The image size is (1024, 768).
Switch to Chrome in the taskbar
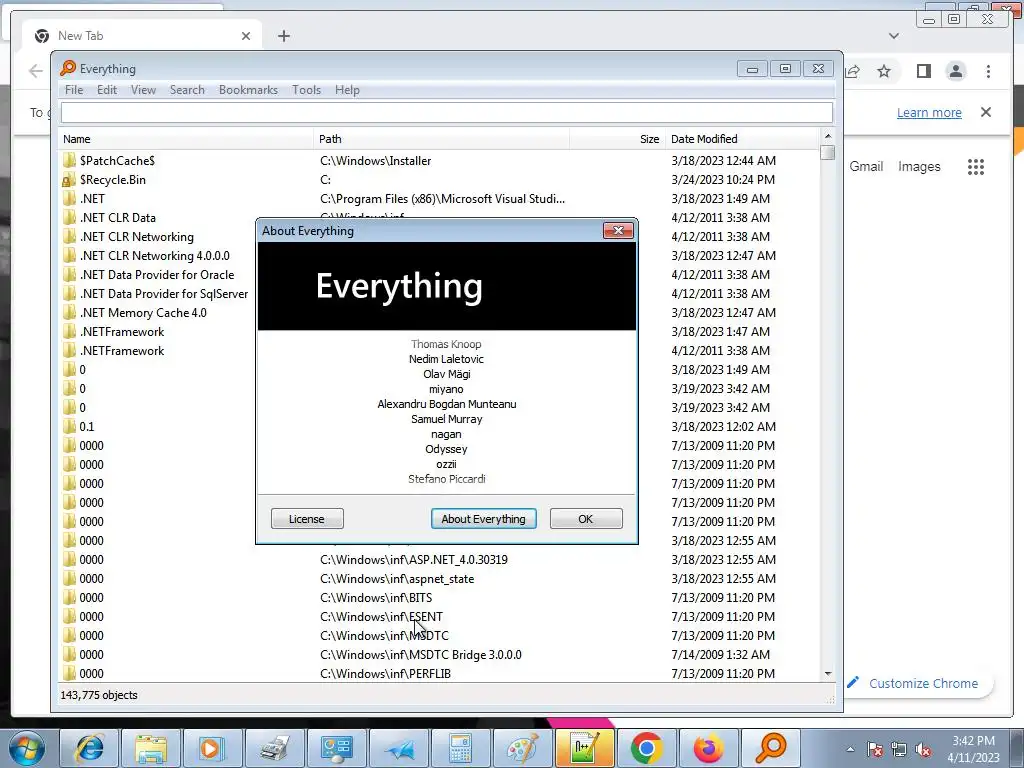647,748
